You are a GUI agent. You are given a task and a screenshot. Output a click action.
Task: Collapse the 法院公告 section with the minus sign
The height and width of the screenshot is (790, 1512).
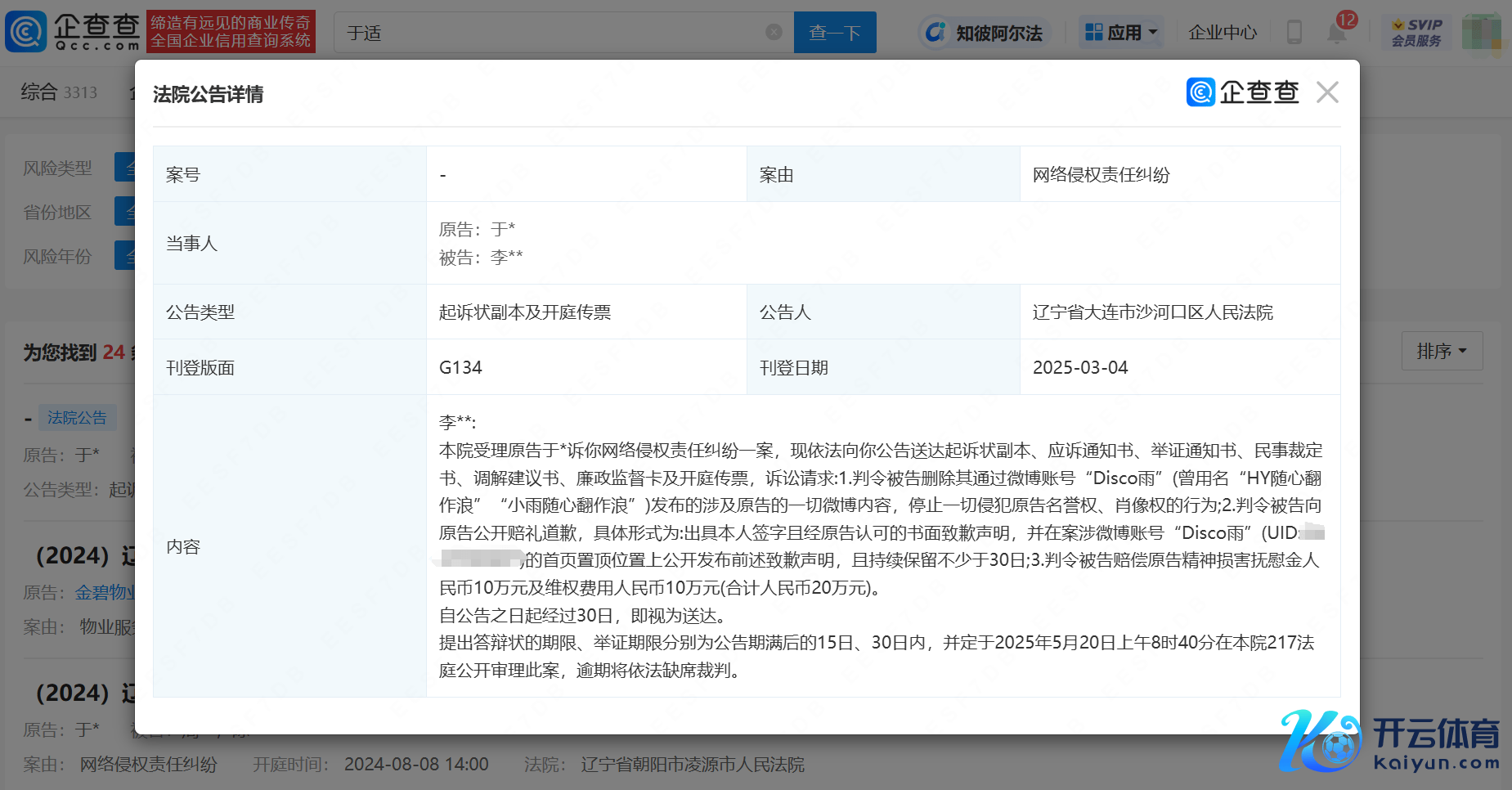[x=28, y=420]
